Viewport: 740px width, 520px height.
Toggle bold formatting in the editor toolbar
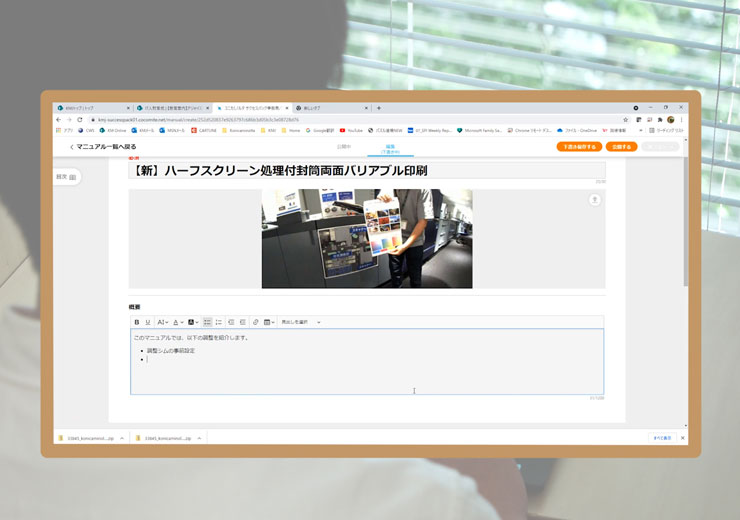click(x=137, y=322)
